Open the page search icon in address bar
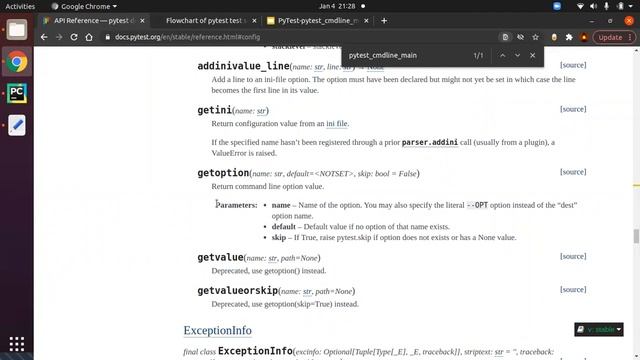The width and height of the screenshot is (640, 360). pyautogui.click(x=505, y=37)
